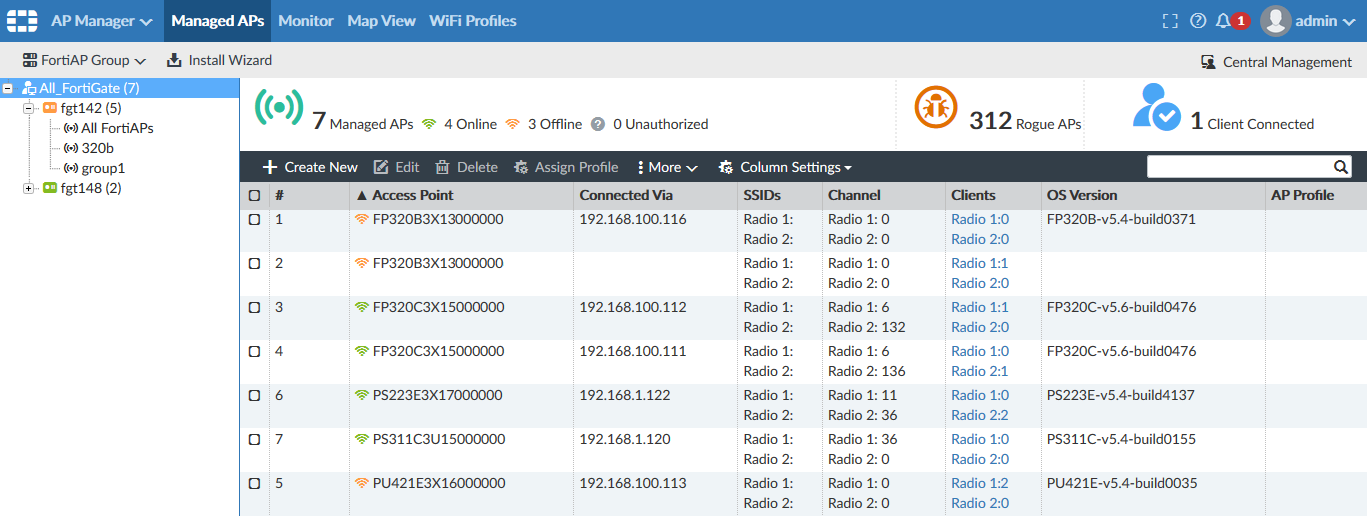Switch to the WiFi Profiles tab
Viewport: 1367px width, 516px height.
(473, 21)
